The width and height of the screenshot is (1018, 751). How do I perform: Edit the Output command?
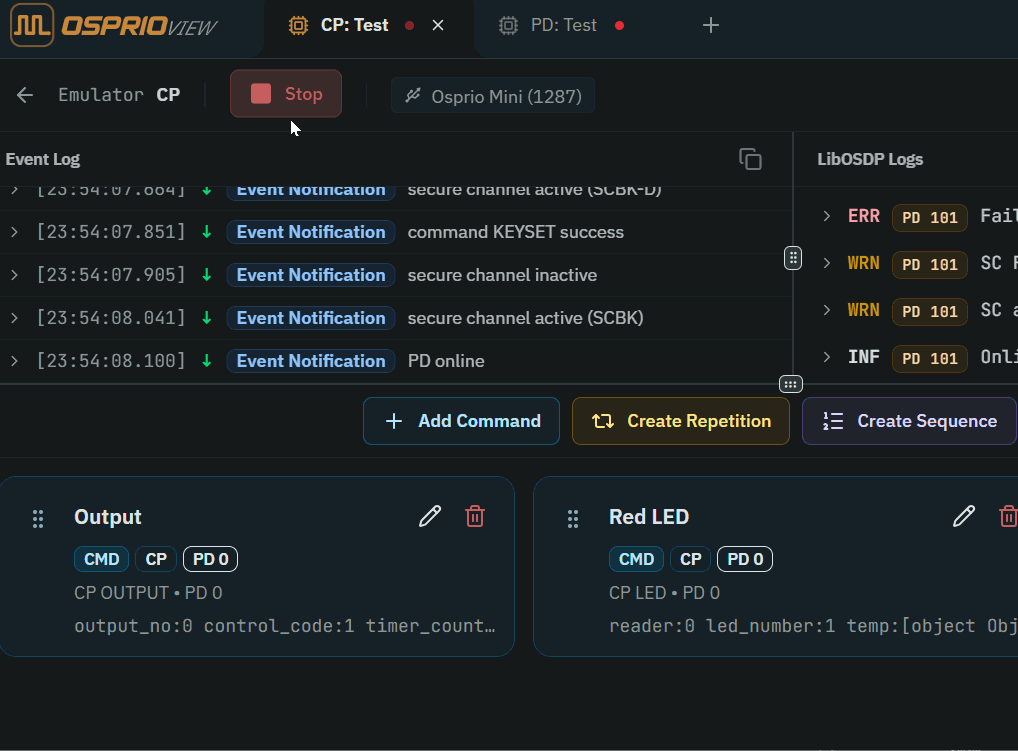click(x=430, y=516)
